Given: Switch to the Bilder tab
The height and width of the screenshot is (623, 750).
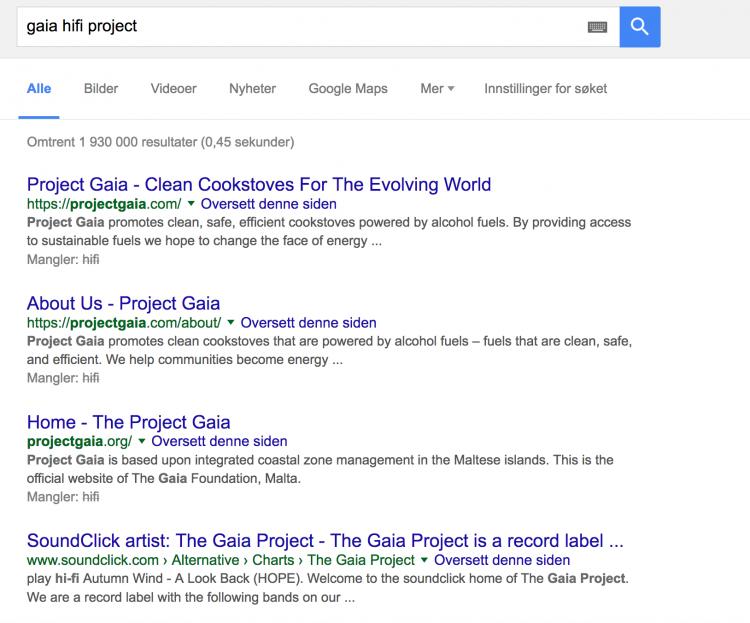Looking at the screenshot, I should click(x=101, y=89).
